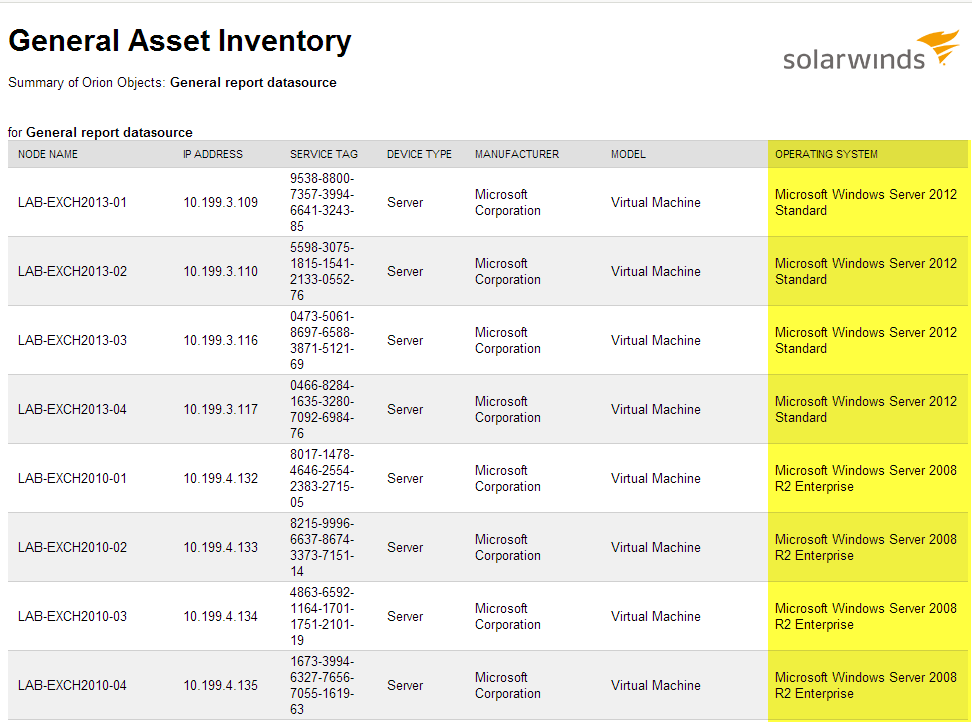Select the Model column header

pyautogui.click(x=628, y=154)
